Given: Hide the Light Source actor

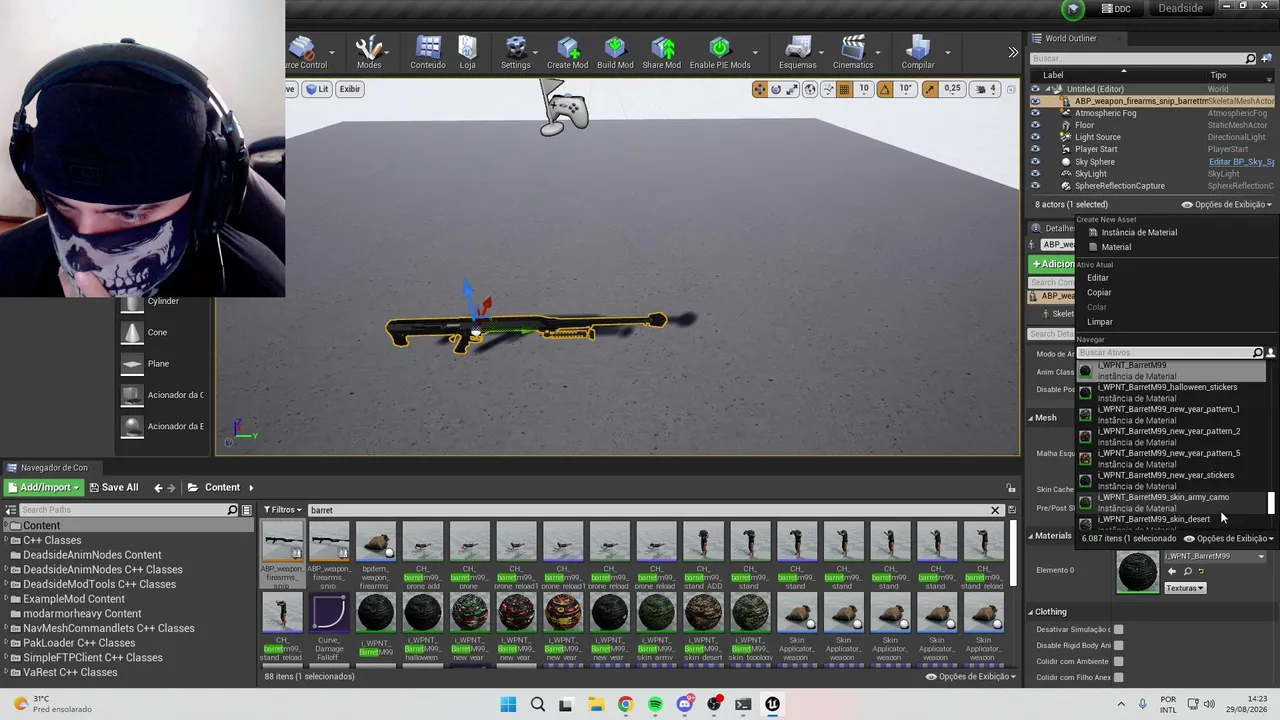Looking at the screenshot, I should (1035, 137).
